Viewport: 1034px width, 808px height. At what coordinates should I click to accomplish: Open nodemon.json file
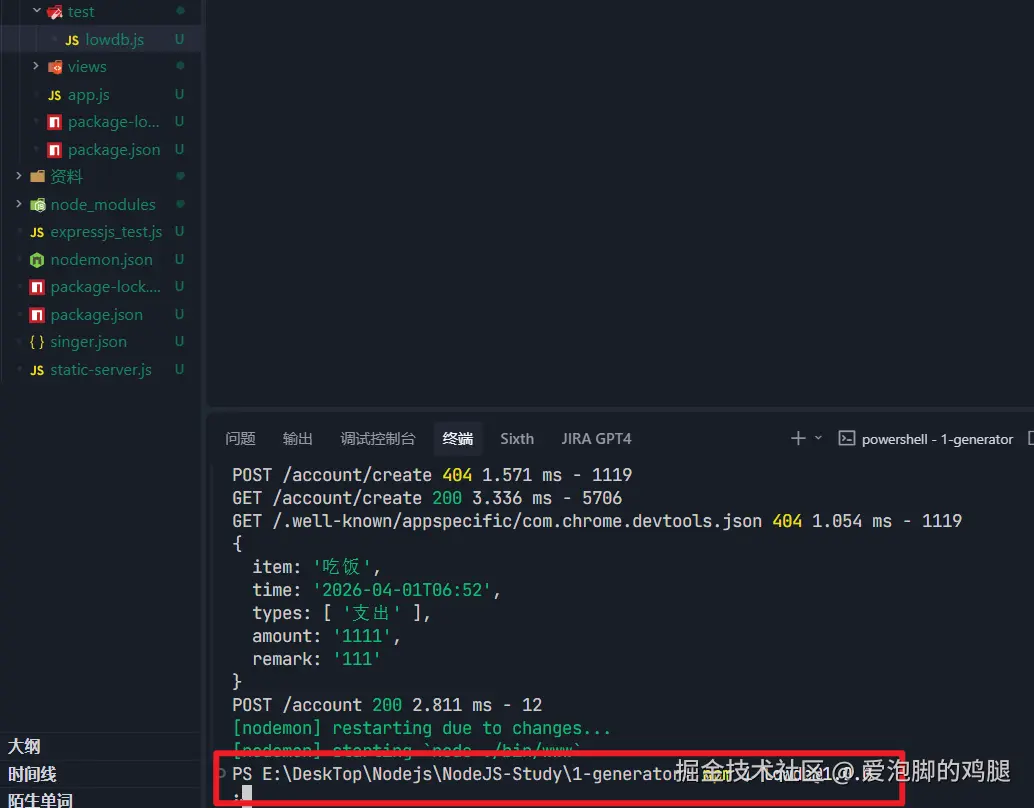point(102,260)
